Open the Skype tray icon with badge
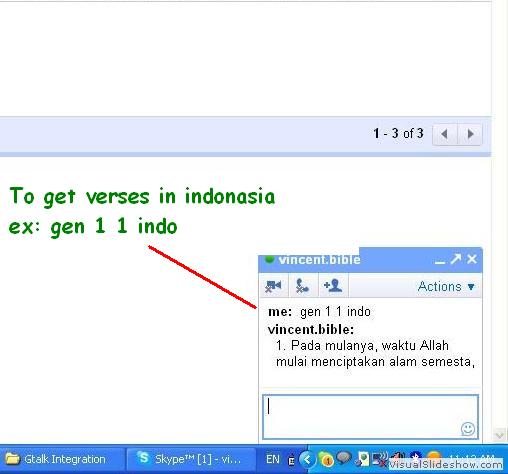The image size is (508, 474). (326, 459)
